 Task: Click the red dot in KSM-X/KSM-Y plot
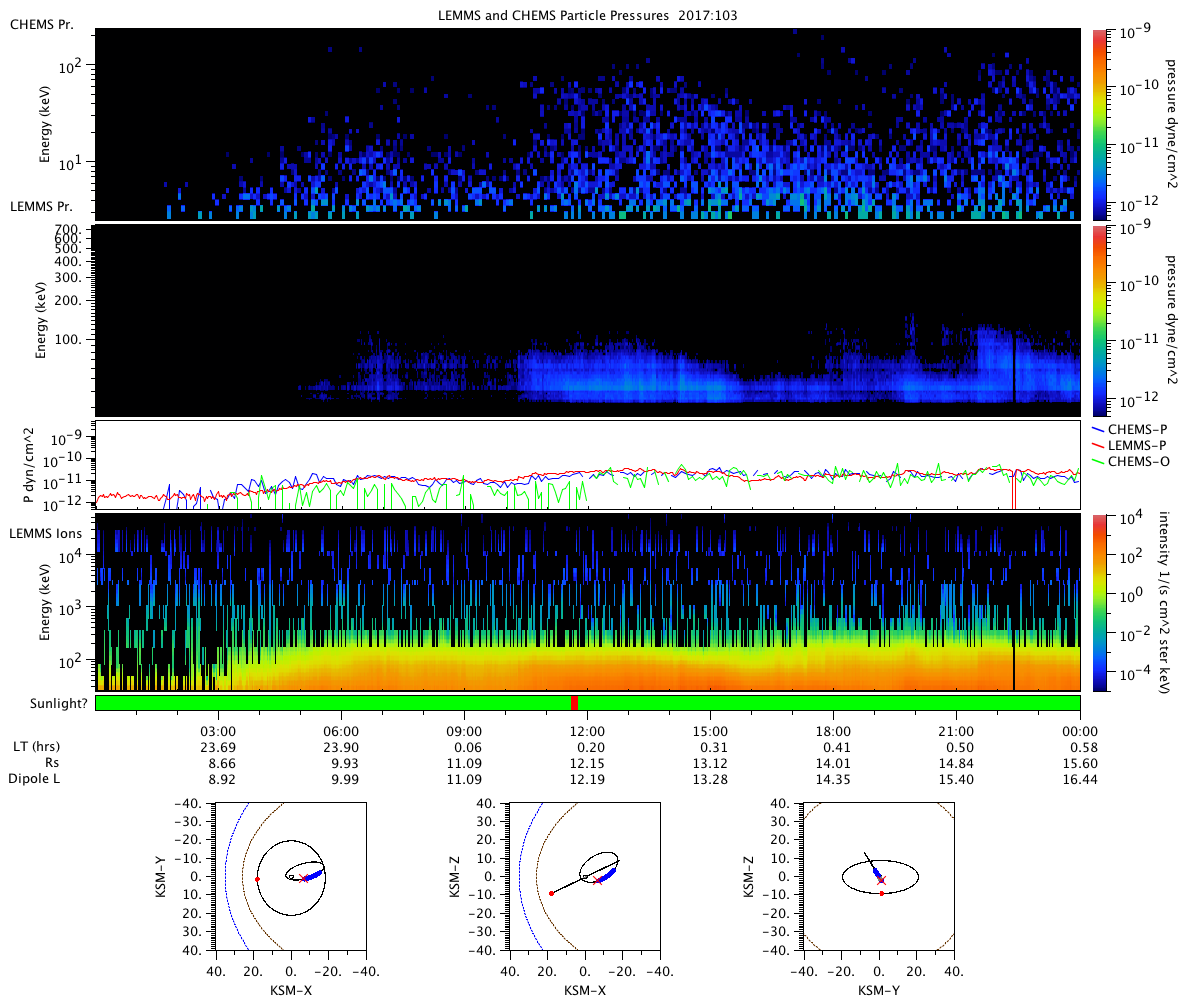[257, 879]
